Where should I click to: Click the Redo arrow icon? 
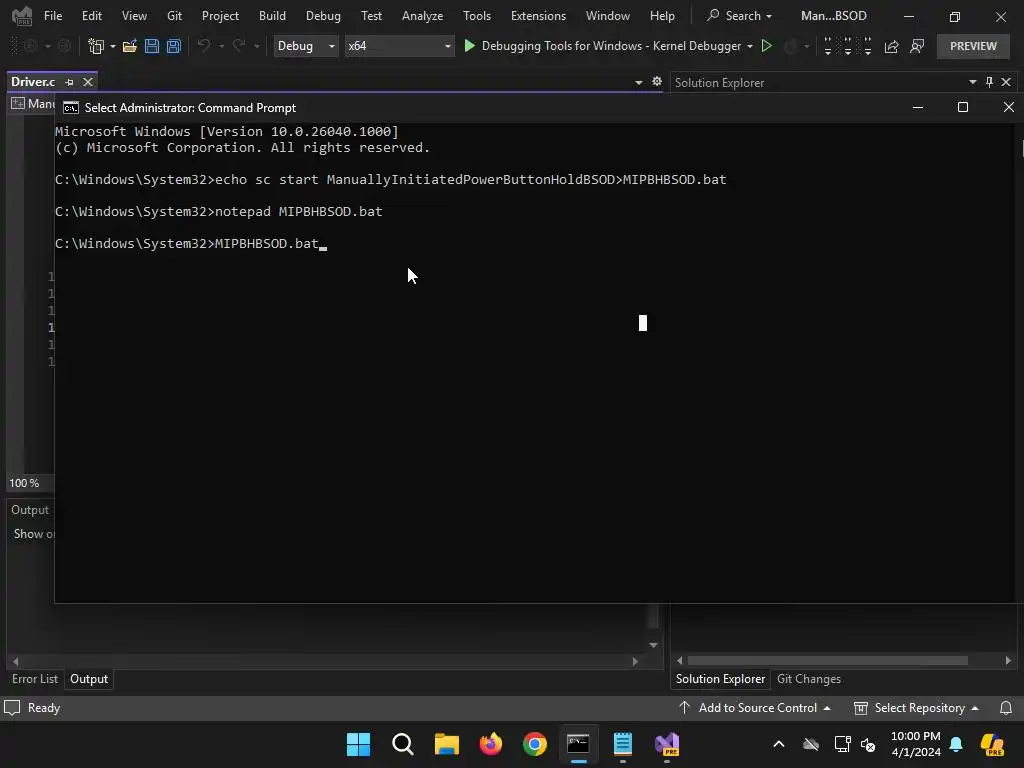pyautogui.click(x=239, y=46)
